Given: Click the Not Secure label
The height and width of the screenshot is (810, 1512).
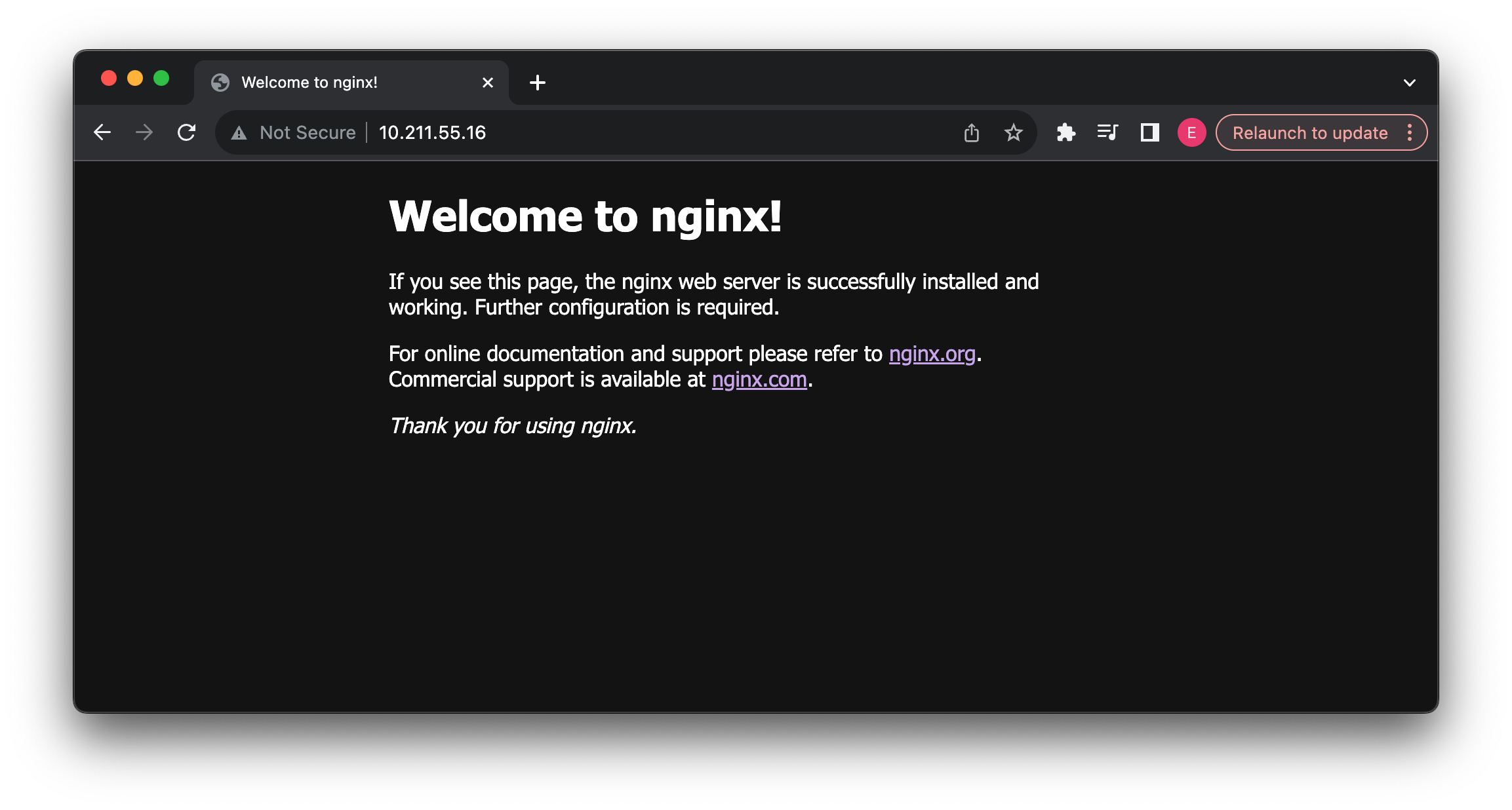Looking at the screenshot, I should (308, 133).
